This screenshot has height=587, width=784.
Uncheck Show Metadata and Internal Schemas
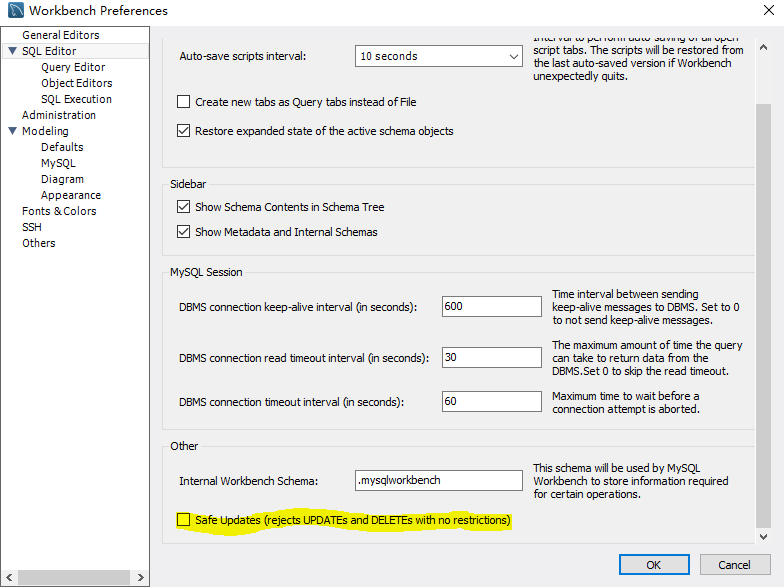pyautogui.click(x=184, y=232)
